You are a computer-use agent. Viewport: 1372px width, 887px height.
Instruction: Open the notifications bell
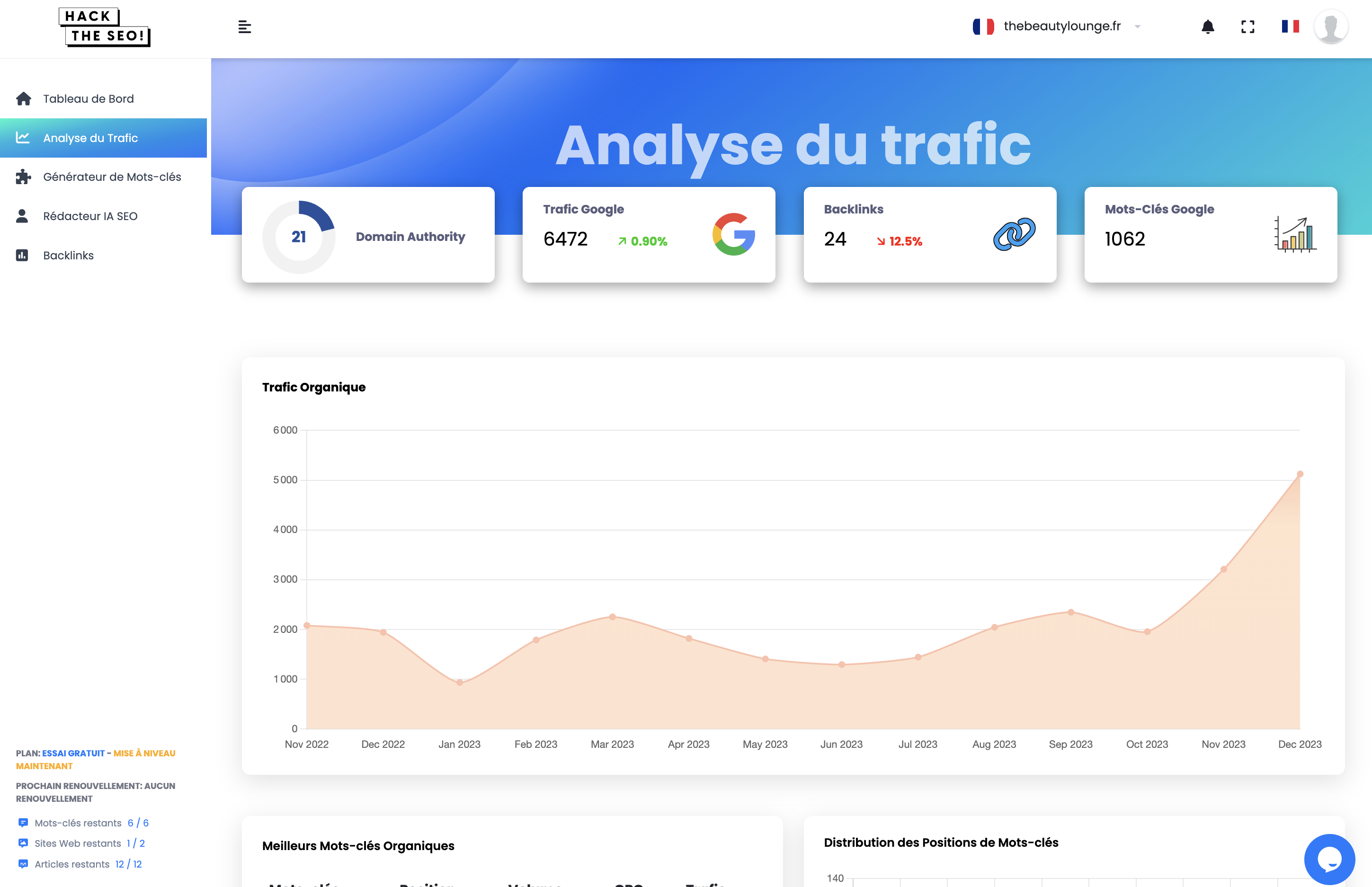pyautogui.click(x=1208, y=27)
